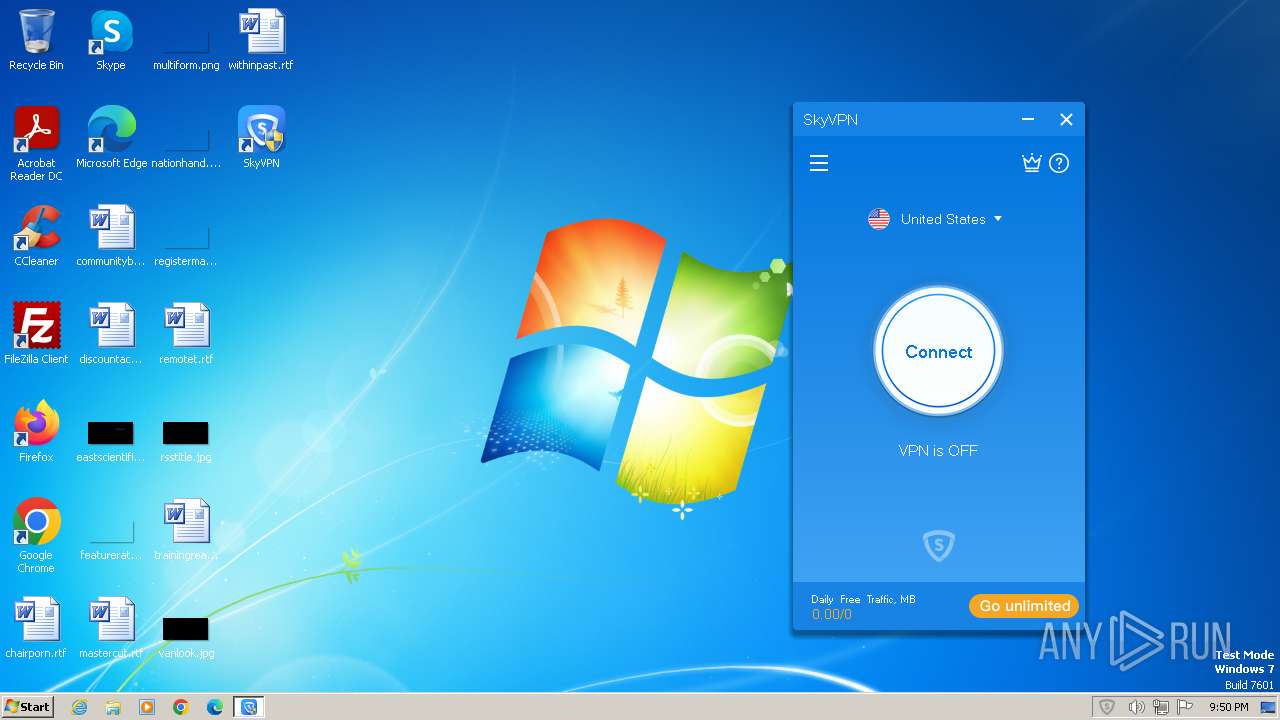Select the registerma... desktop file
Screen dimensions: 1280x720
tap(186, 246)
